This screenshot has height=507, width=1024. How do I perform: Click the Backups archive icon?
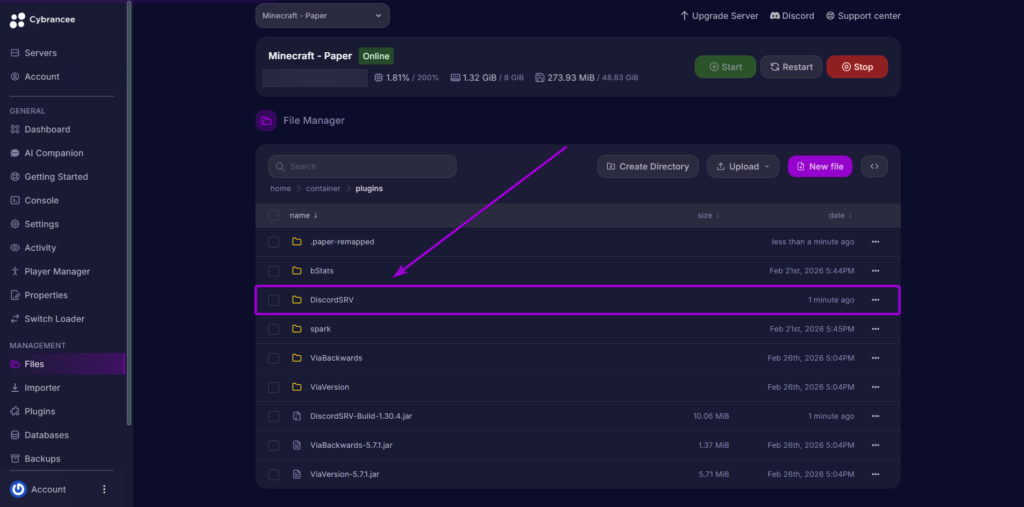[x=15, y=459]
